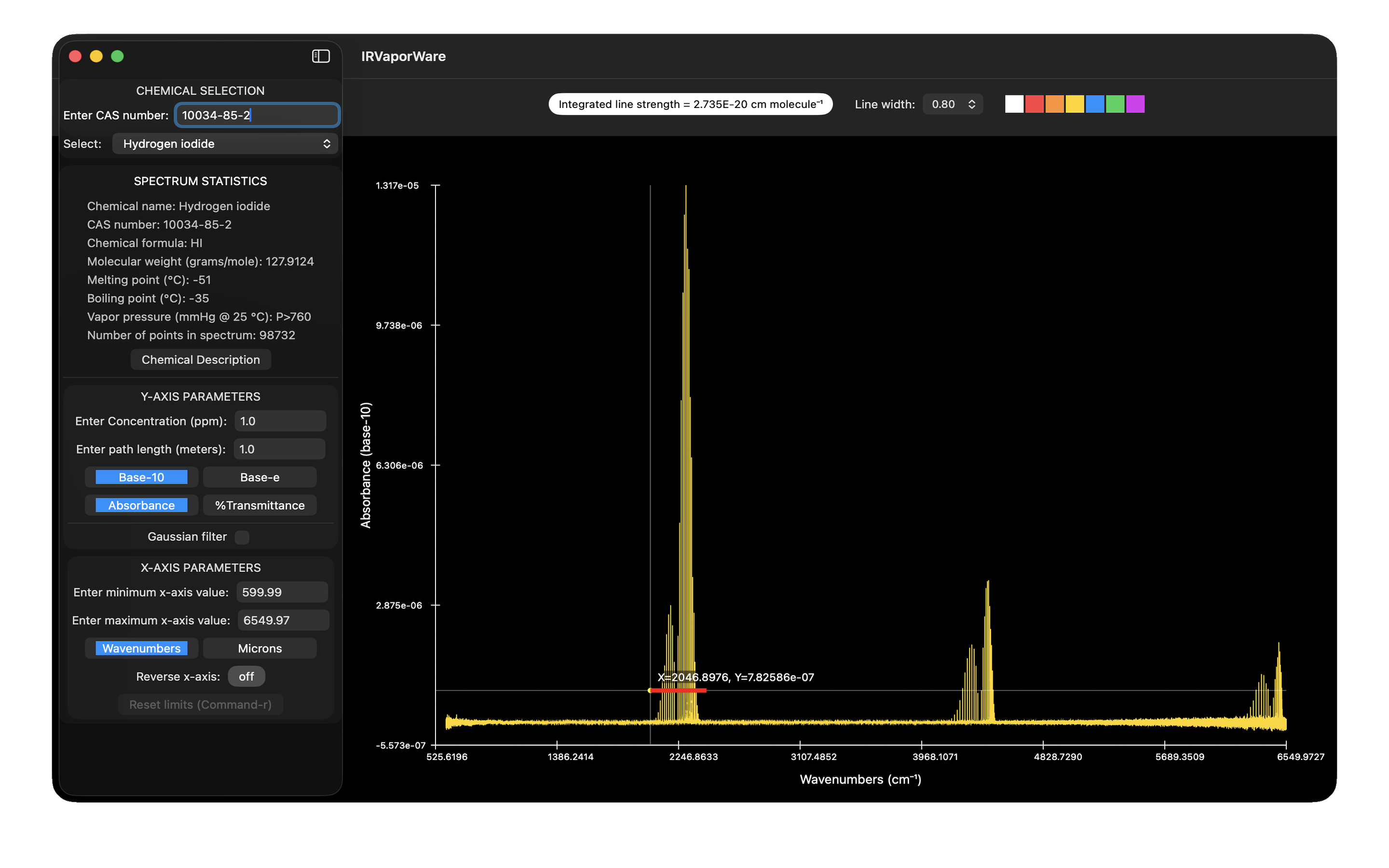
Task: Switch x-axis units to Microns
Action: coord(259,648)
